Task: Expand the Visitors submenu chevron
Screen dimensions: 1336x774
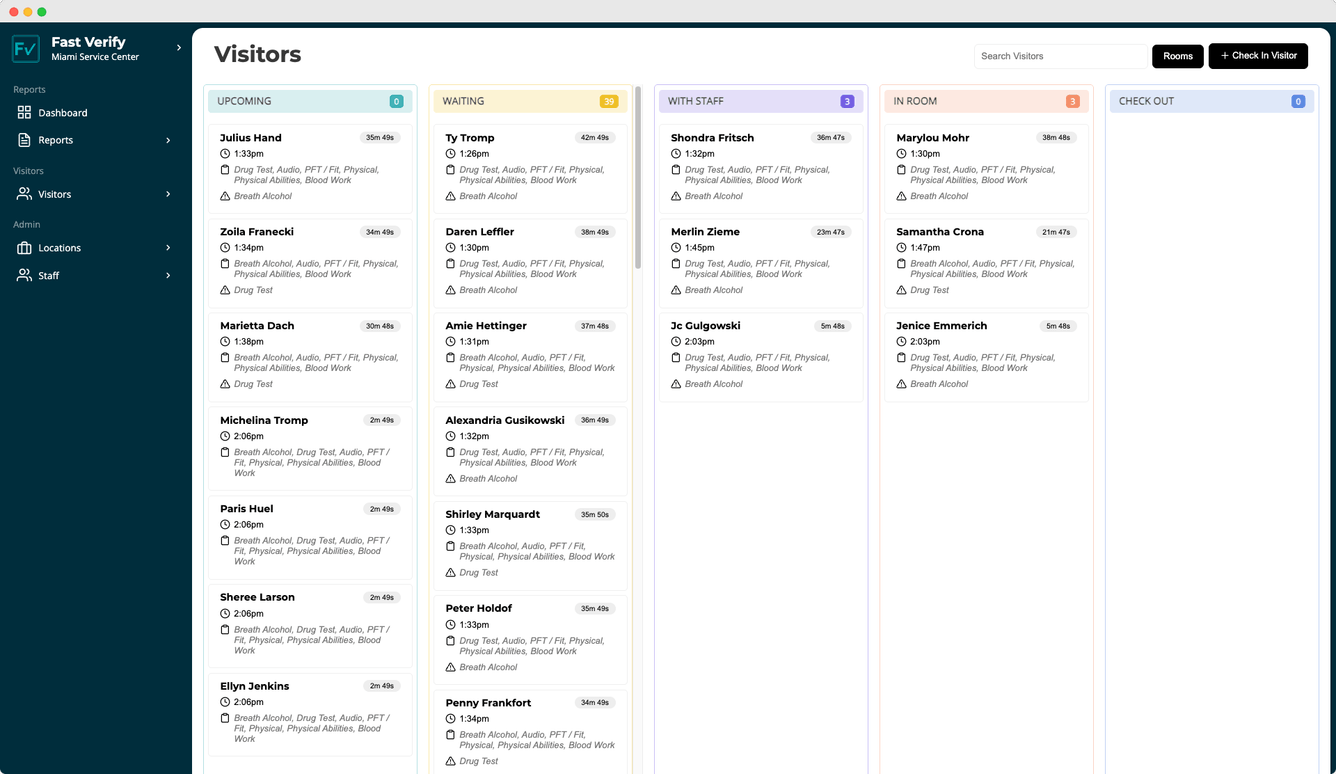Action: (x=168, y=194)
